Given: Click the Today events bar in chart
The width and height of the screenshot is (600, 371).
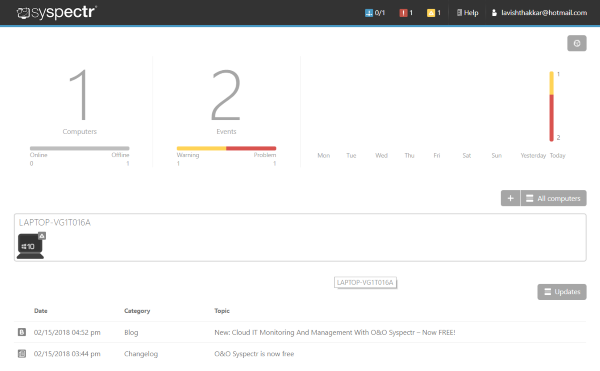Looking at the screenshot, I should coord(551,106).
